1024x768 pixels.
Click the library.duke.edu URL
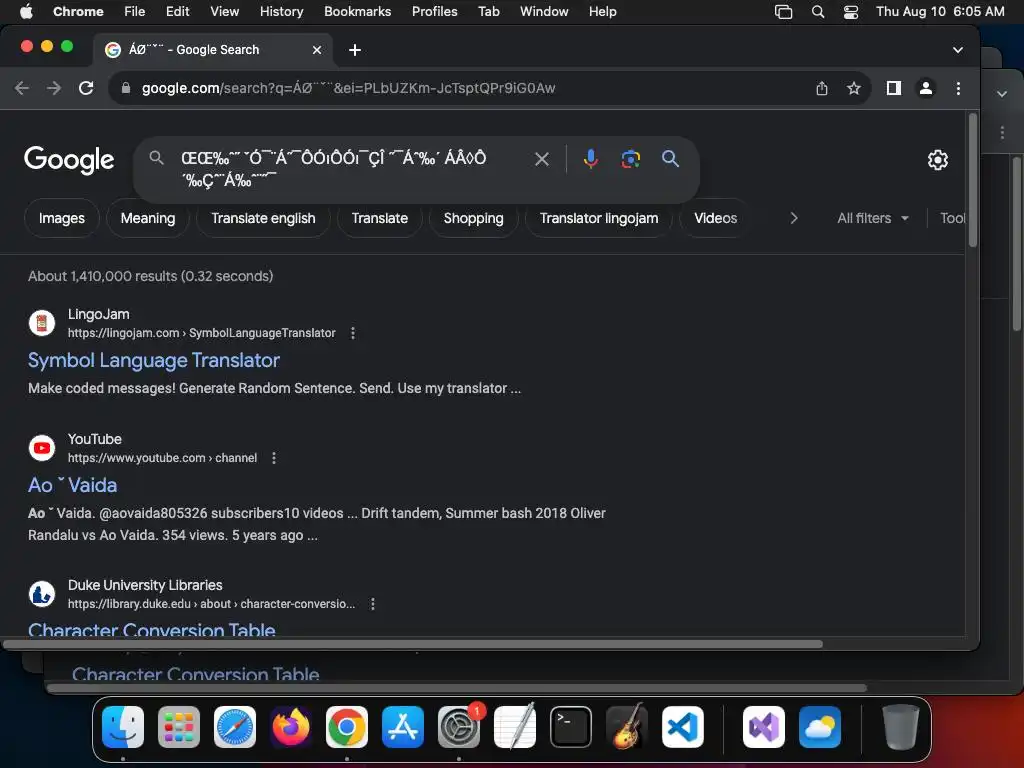(212, 604)
